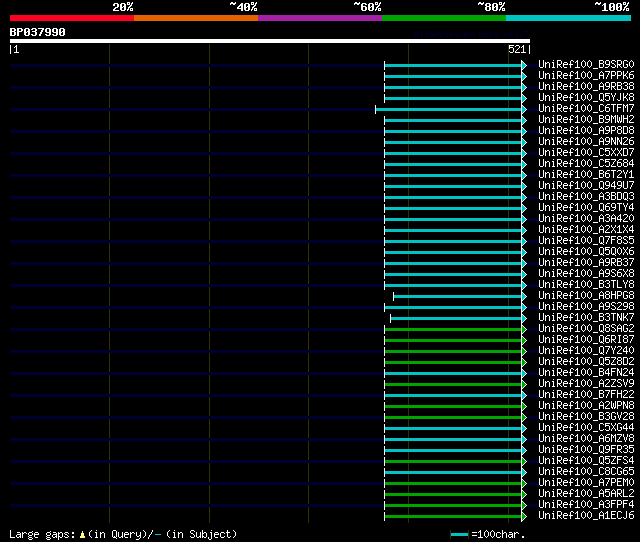
Task: Click UniRef100_A6MZV8 label
Action: tap(586, 439)
